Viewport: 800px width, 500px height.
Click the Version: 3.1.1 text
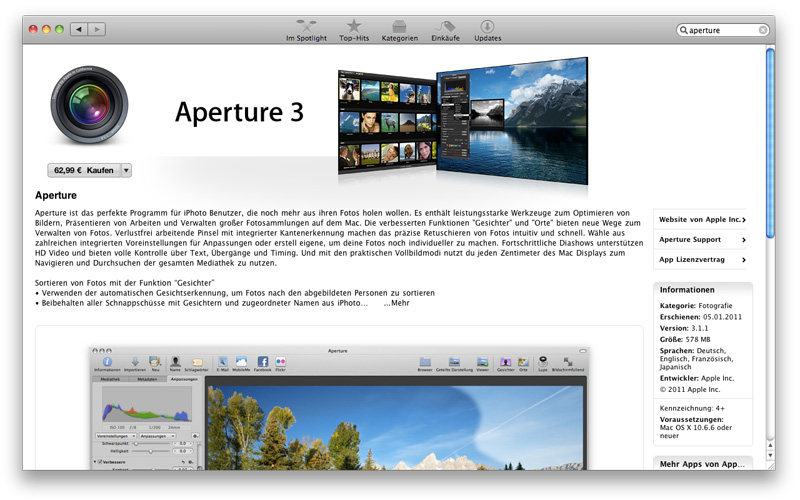pyautogui.click(x=684, y=328)
